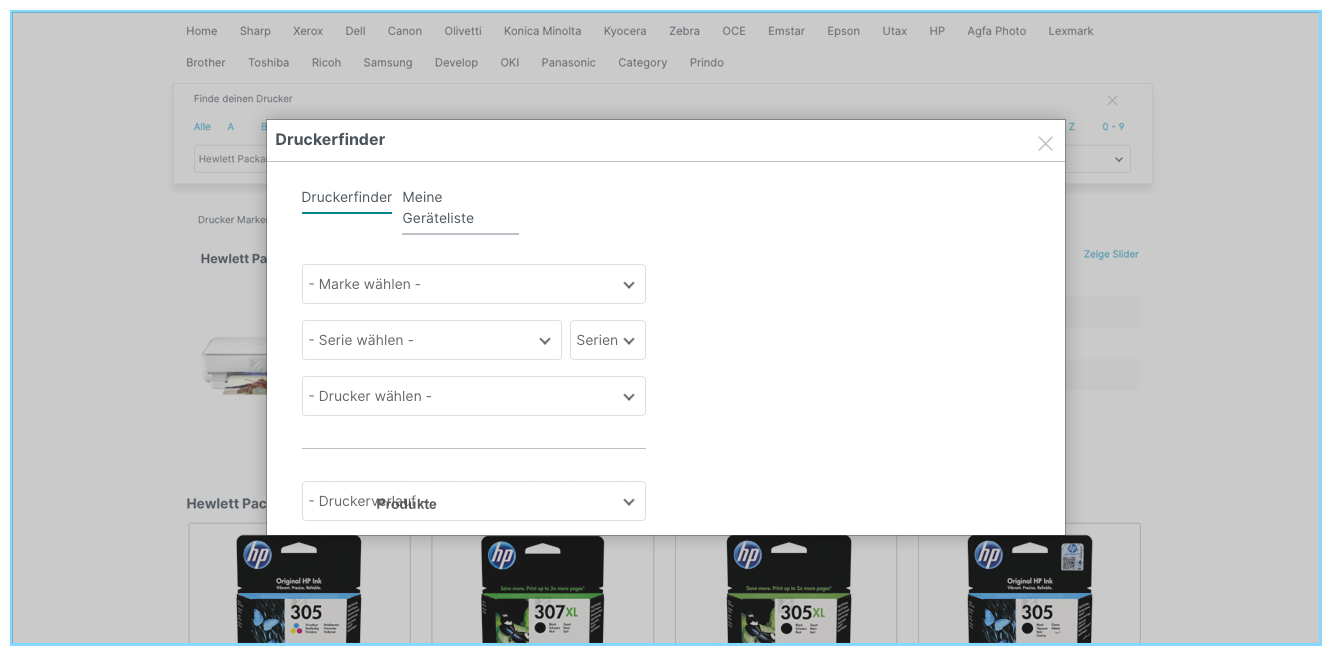Image resolution: width=1332 pixels, height=656 pixels.
Task: Open the Emstar brand page
Action: click(x=787, y=31)
